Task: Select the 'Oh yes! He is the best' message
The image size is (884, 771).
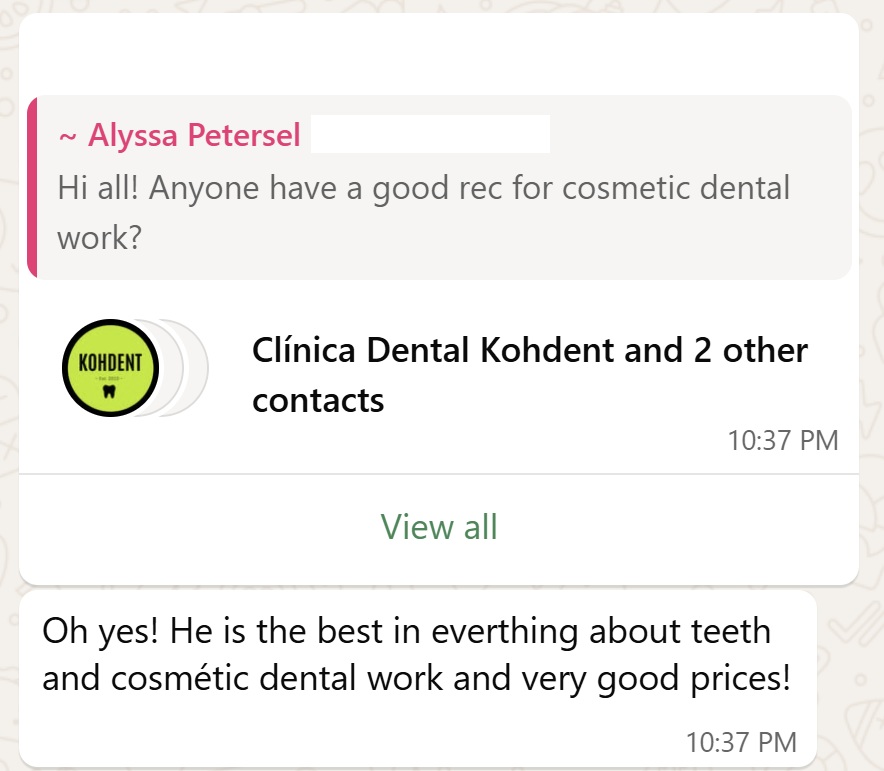Action: click(406, 632)
